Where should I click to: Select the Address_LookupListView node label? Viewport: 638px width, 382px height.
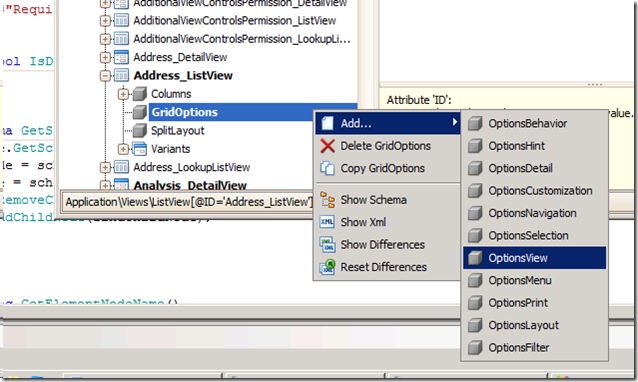coord(192,167)
